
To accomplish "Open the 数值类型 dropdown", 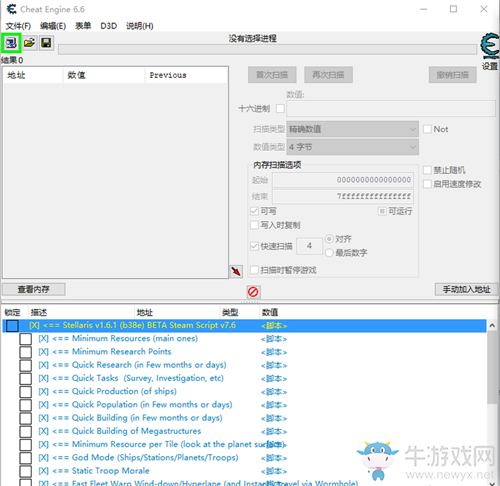I will click(x=352, y=147).
